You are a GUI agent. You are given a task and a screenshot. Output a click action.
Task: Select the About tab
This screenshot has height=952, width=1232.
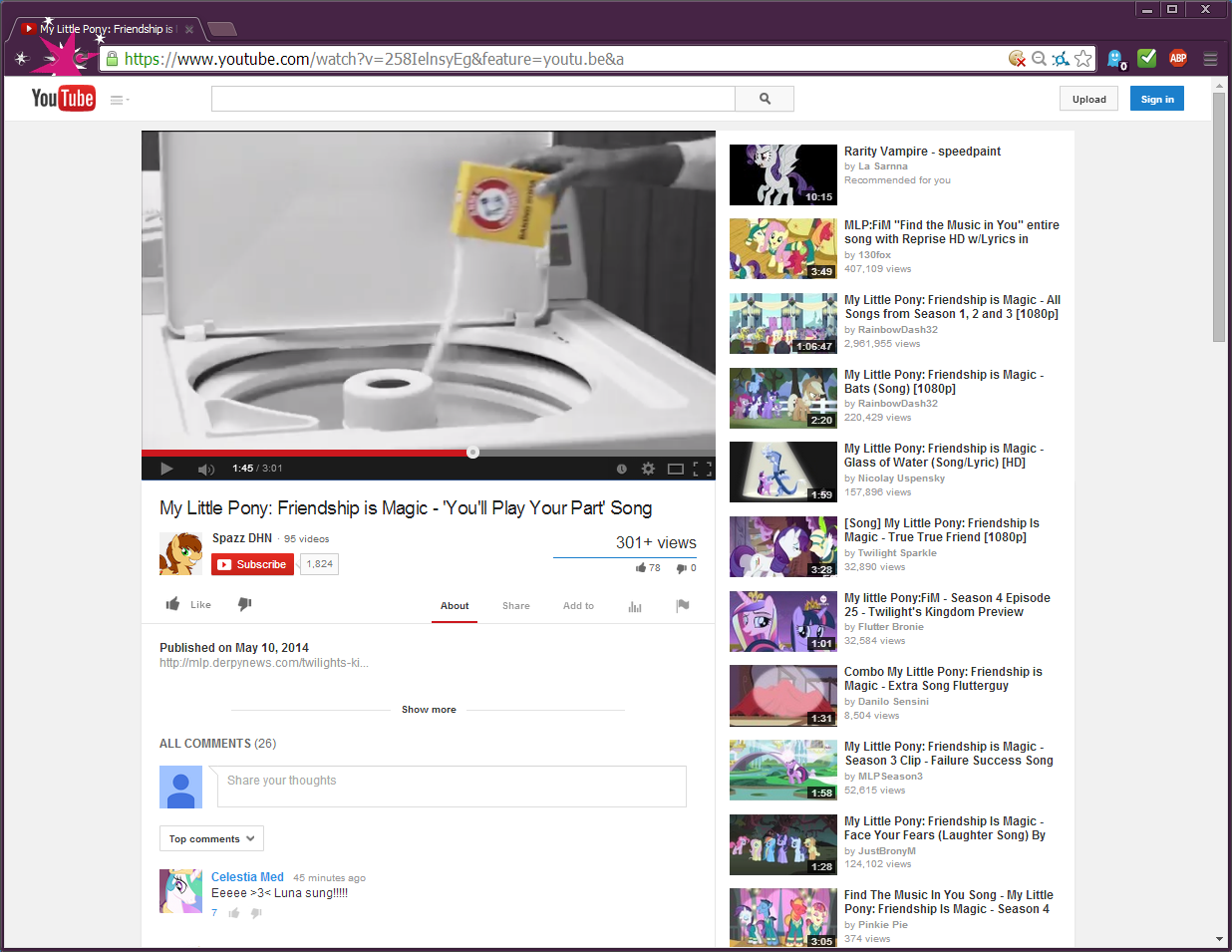coord(455,606)
